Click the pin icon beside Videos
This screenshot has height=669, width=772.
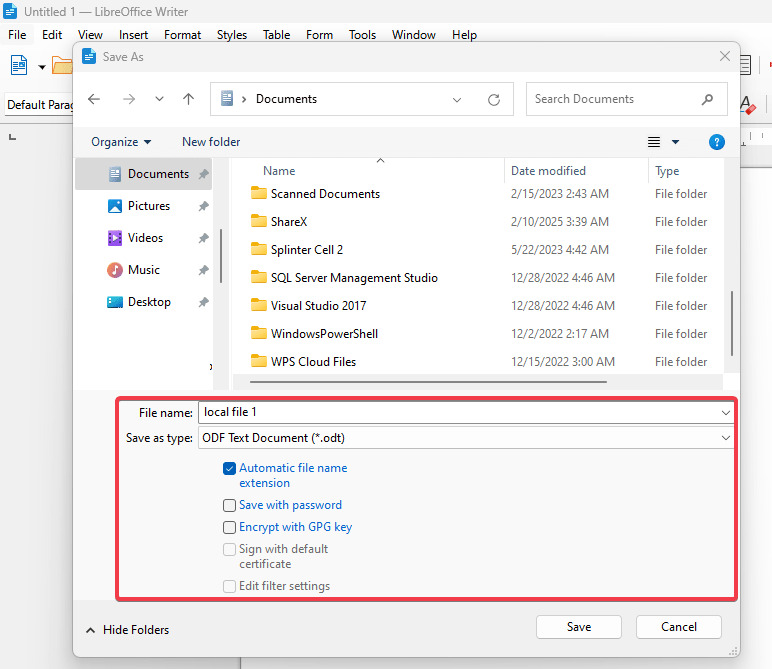(x=203, y=238)
